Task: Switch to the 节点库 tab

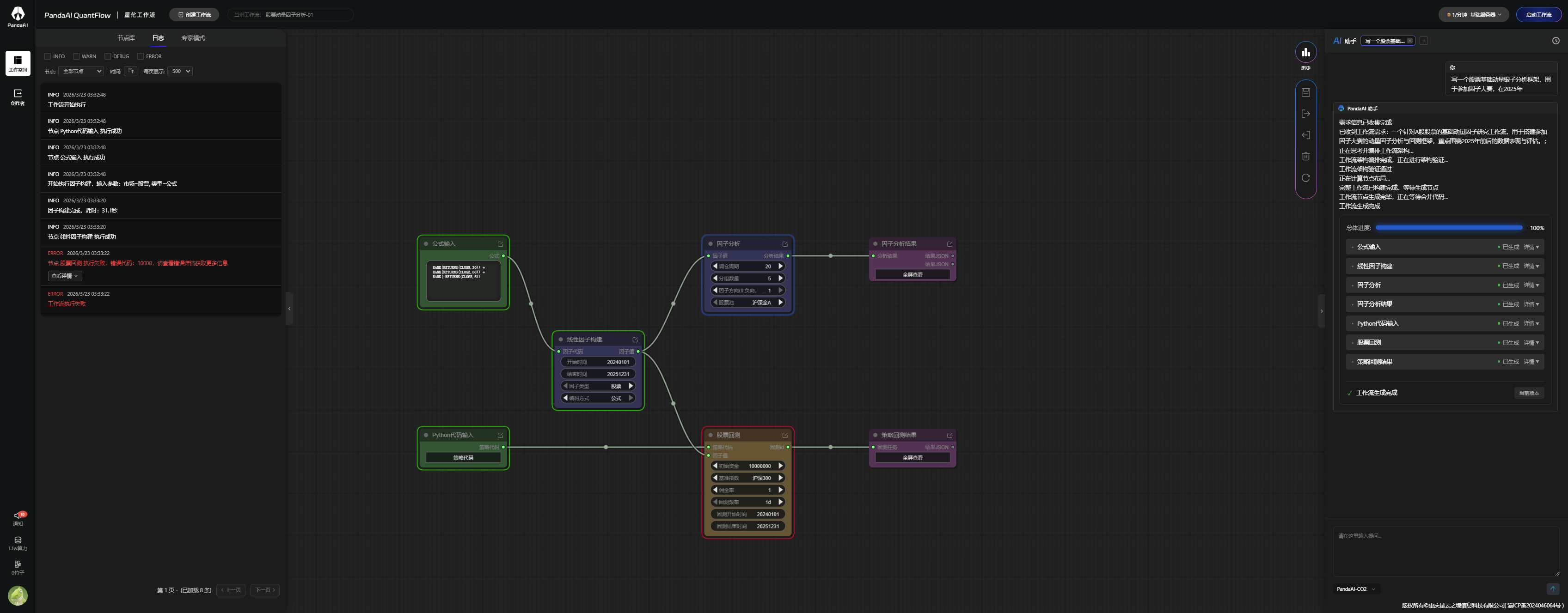Action: click(x=126, y=38)
